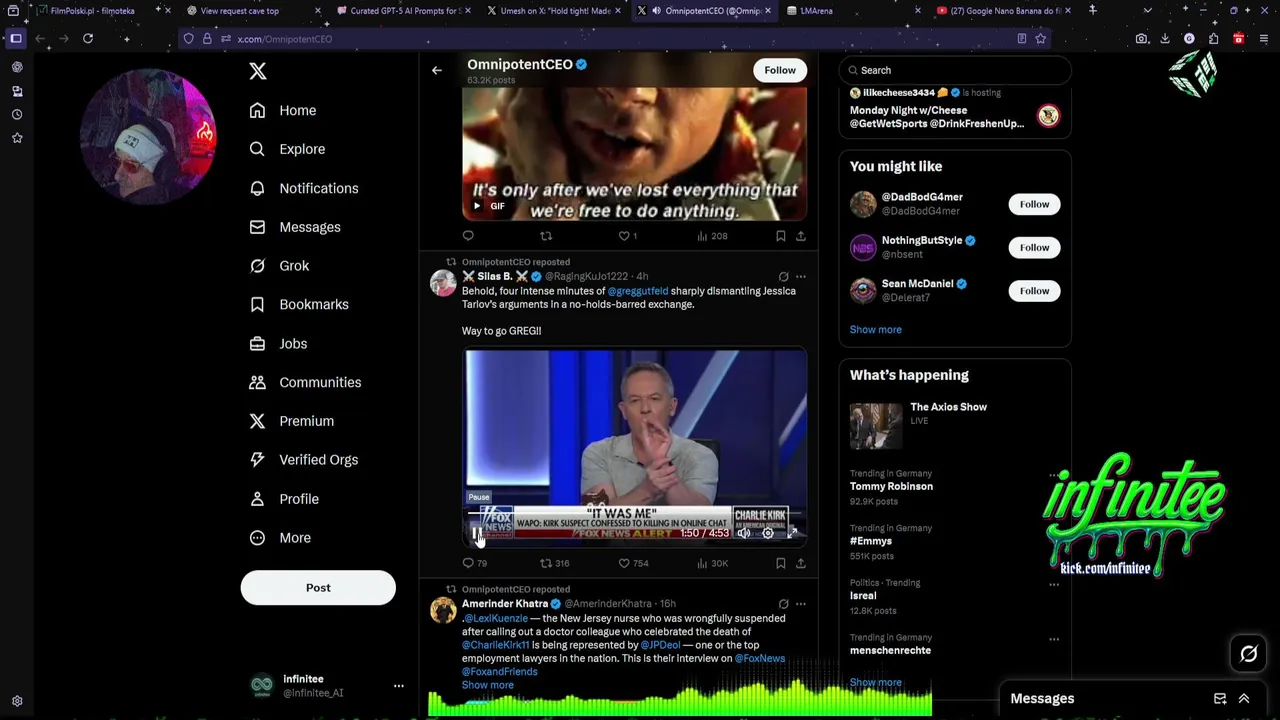Follow NothingButStyle
Viewport: 1280px width, 720px height.
coord(1034,247)
